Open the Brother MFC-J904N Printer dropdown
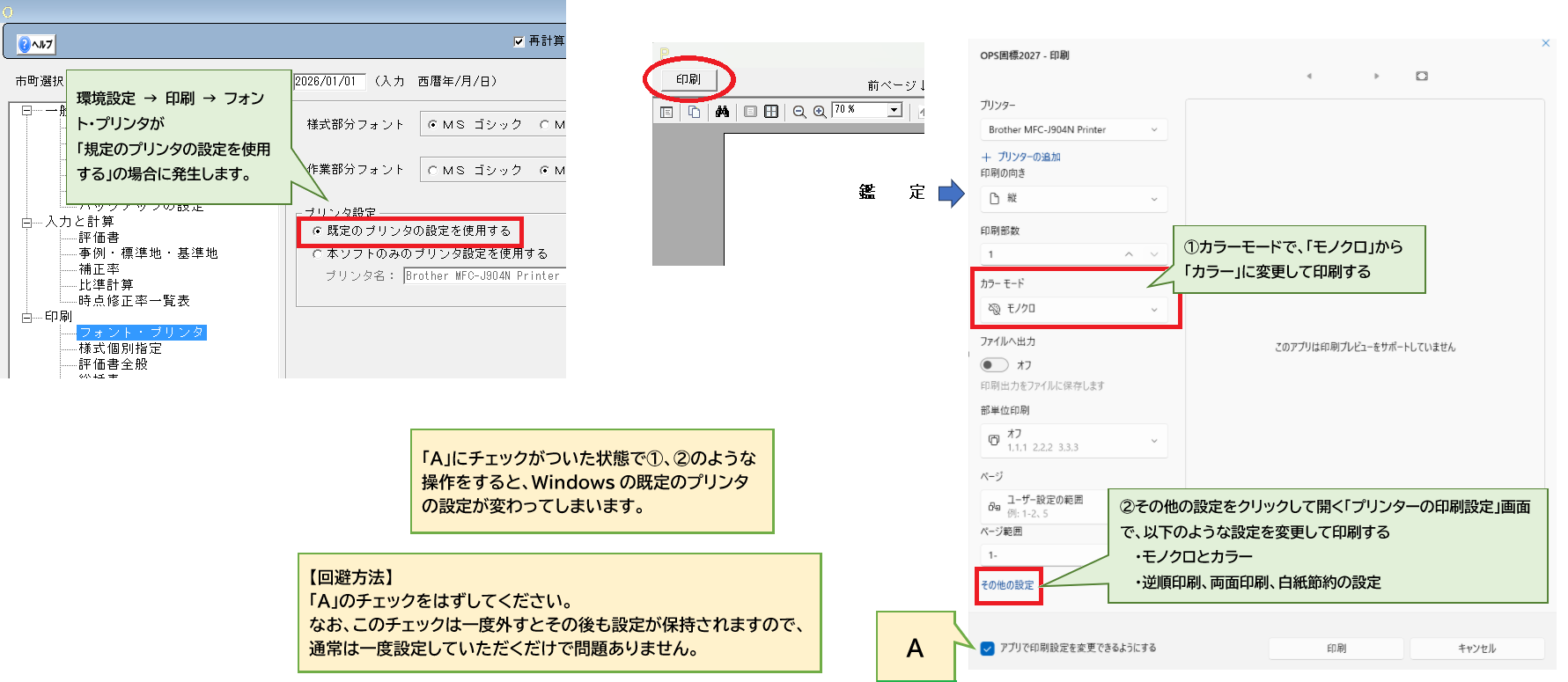Viewport: 1568px width, 682px height. pos(1073,129)
